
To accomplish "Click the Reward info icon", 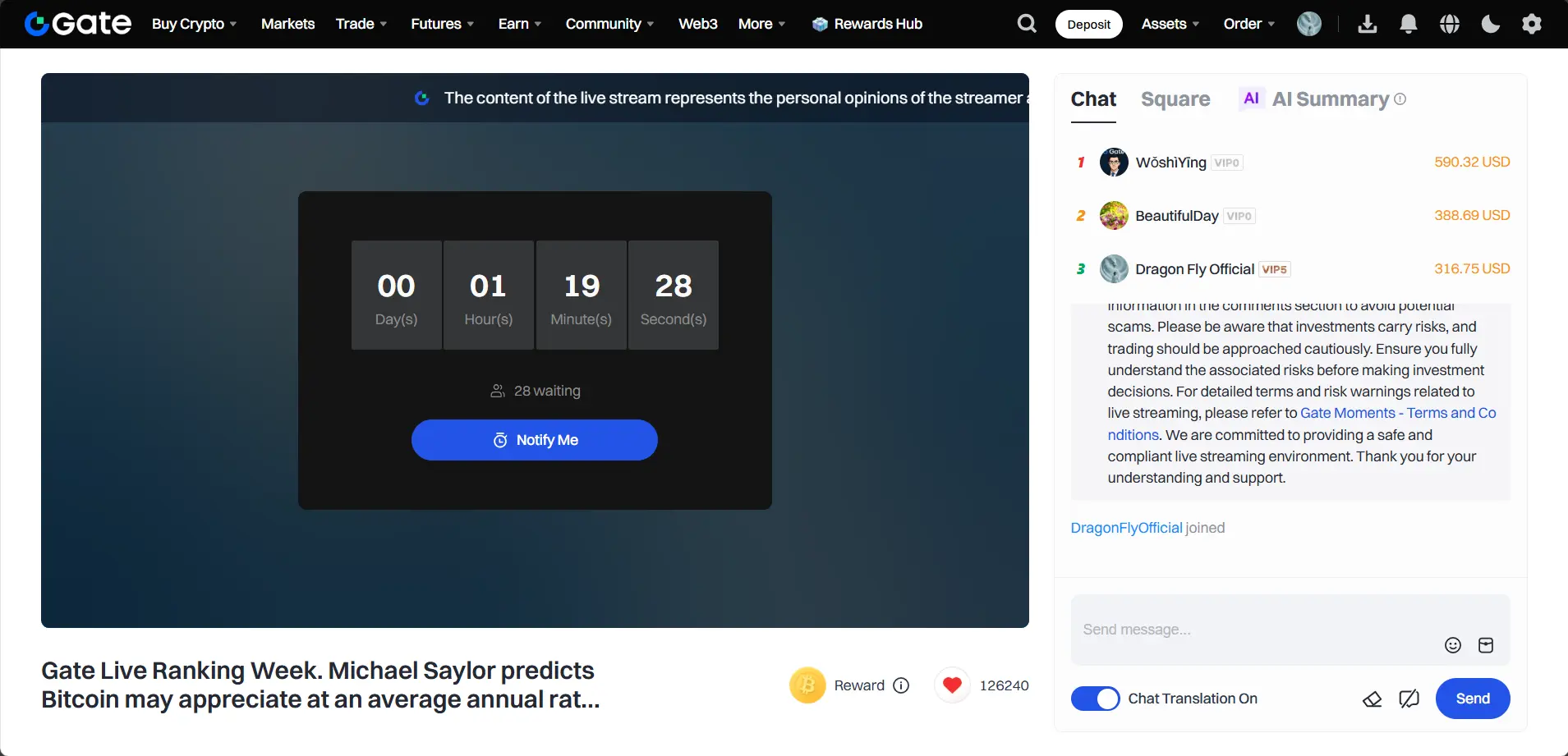I will pyautogui.click(x=901, y=685).
